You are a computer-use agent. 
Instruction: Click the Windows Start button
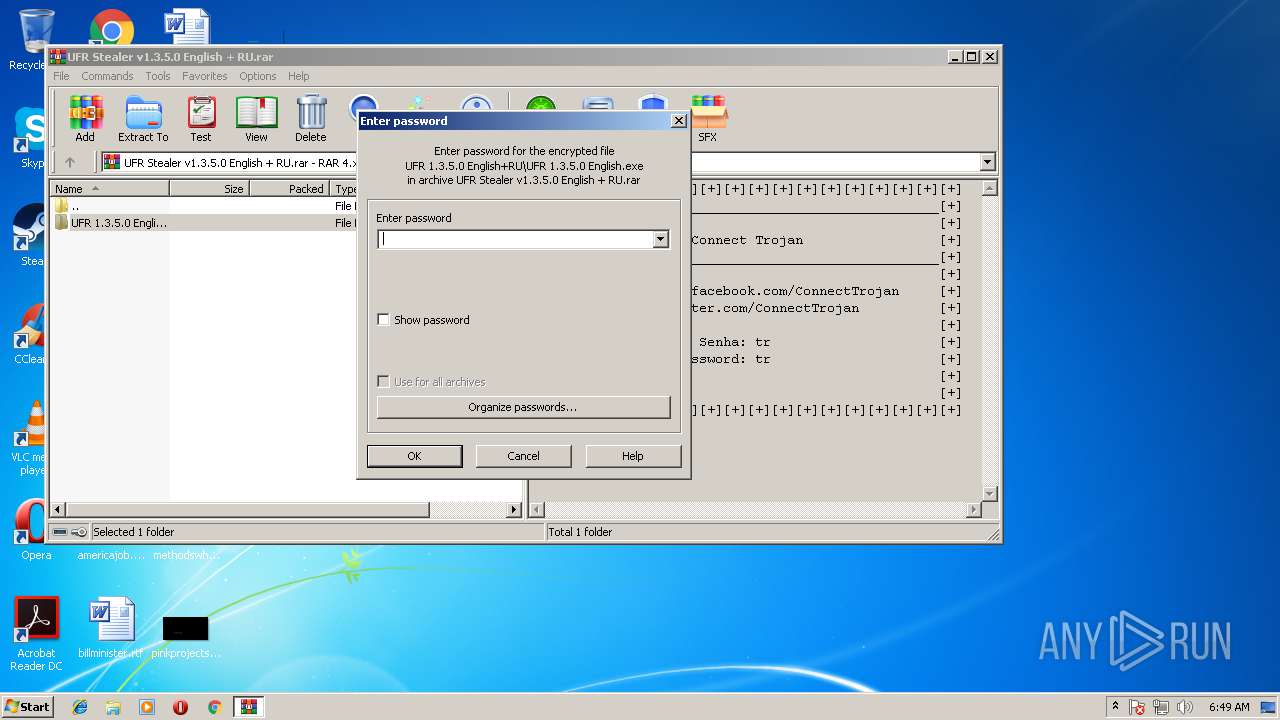pos(27,706)
